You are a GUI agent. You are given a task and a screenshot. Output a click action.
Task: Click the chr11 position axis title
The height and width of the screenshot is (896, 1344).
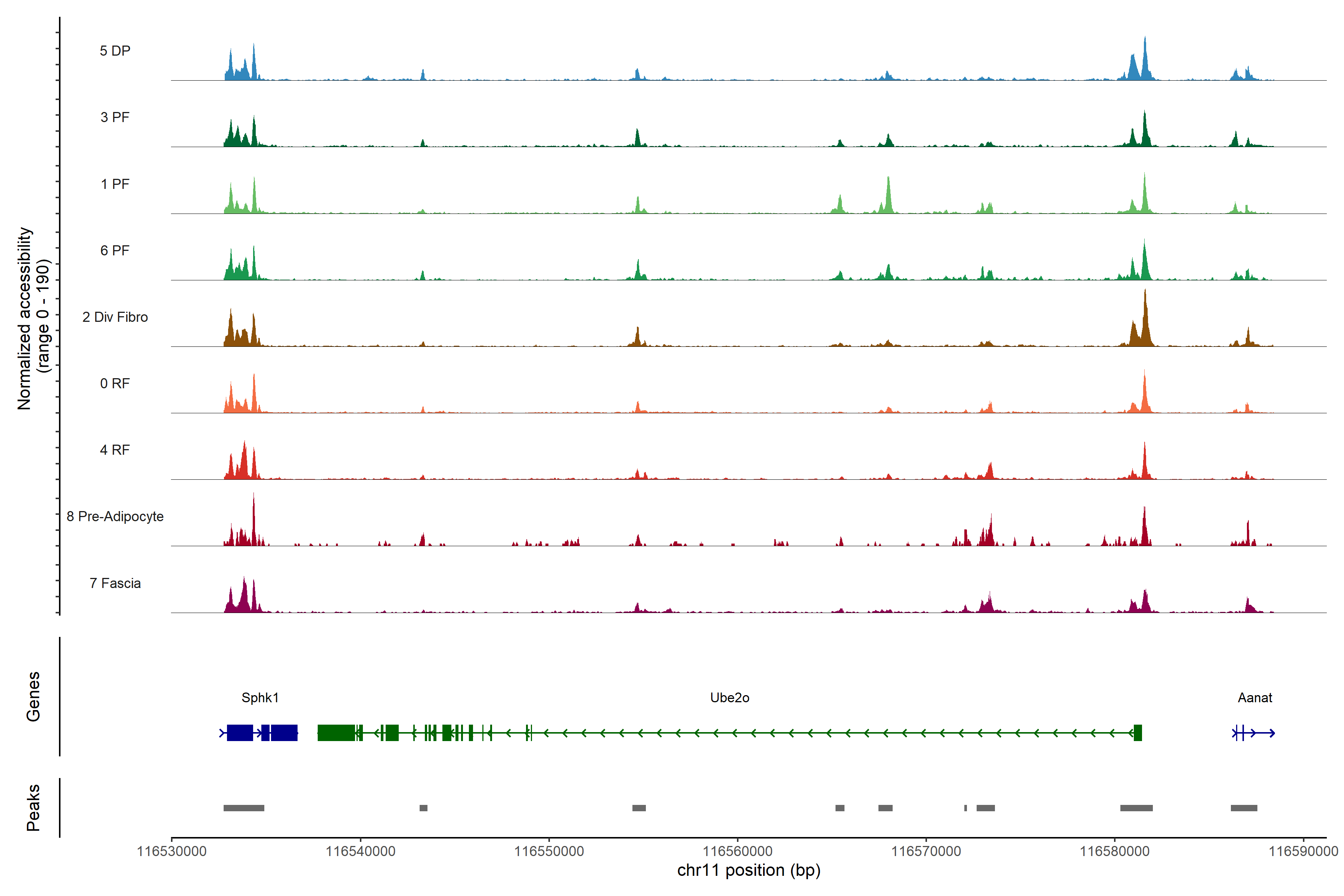coord(749,870)
